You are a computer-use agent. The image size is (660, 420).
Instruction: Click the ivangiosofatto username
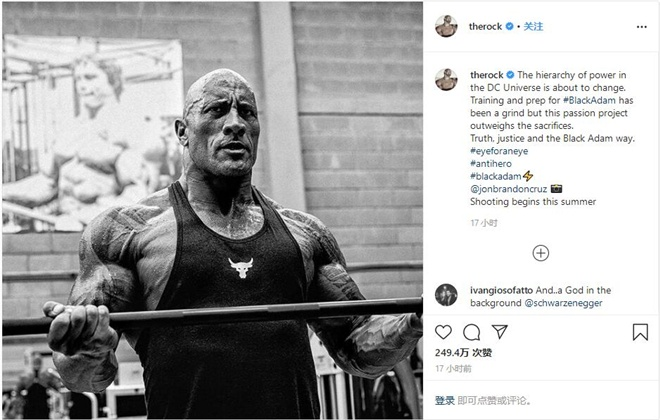click(x=501, y=290)
